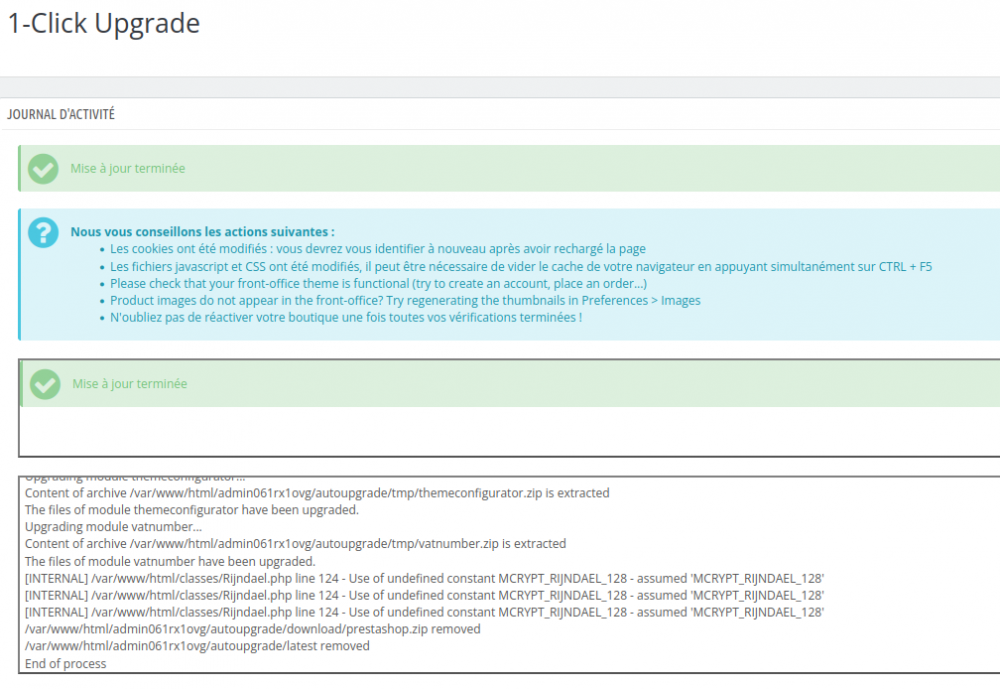The width and height of the screenshot is (1000, 689).
Task: Click the reactivate your shop reminder
Action: pos(345,317)
